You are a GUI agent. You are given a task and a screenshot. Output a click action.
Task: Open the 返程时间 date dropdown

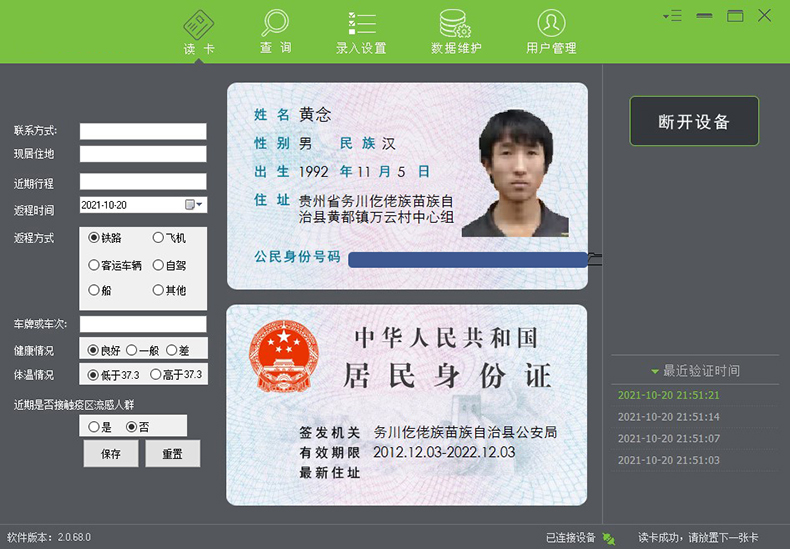[195, 205]
